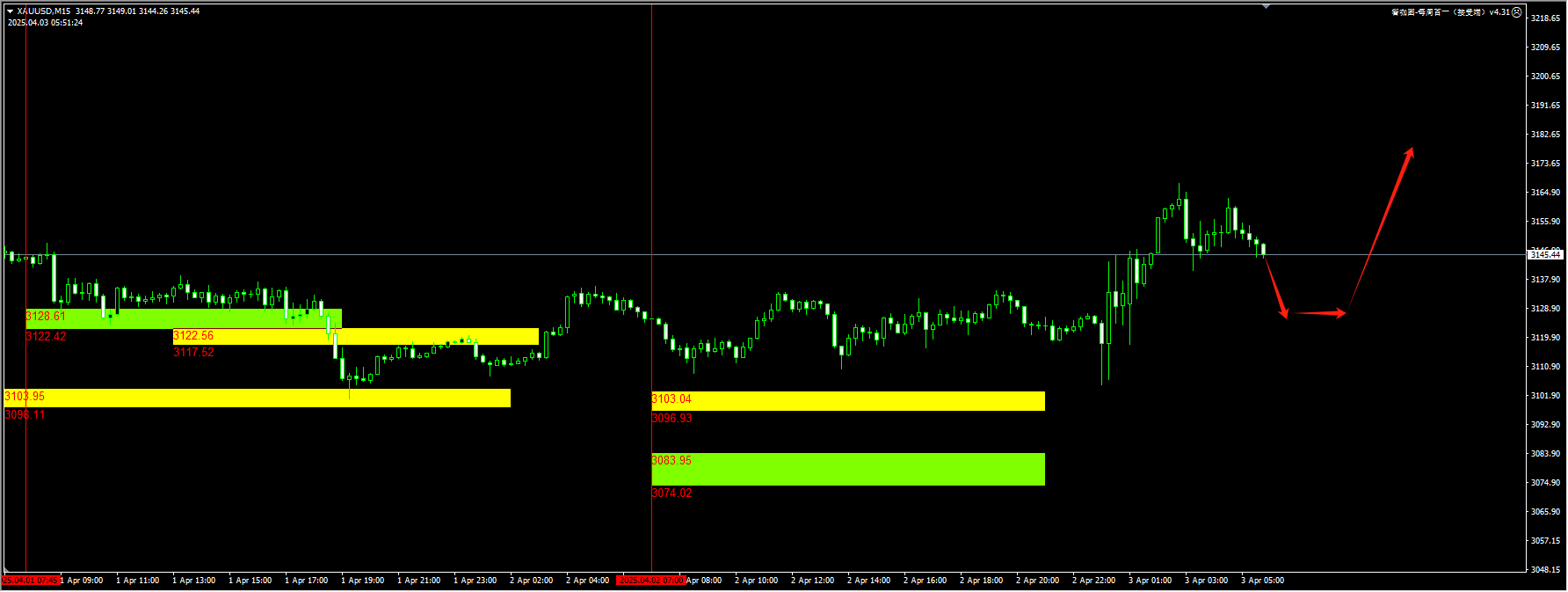Click the red 25.04.01 07:45 time marker
Image resolution: width=1568 pixels, height=592 pixels.
(x=31, y=581)
